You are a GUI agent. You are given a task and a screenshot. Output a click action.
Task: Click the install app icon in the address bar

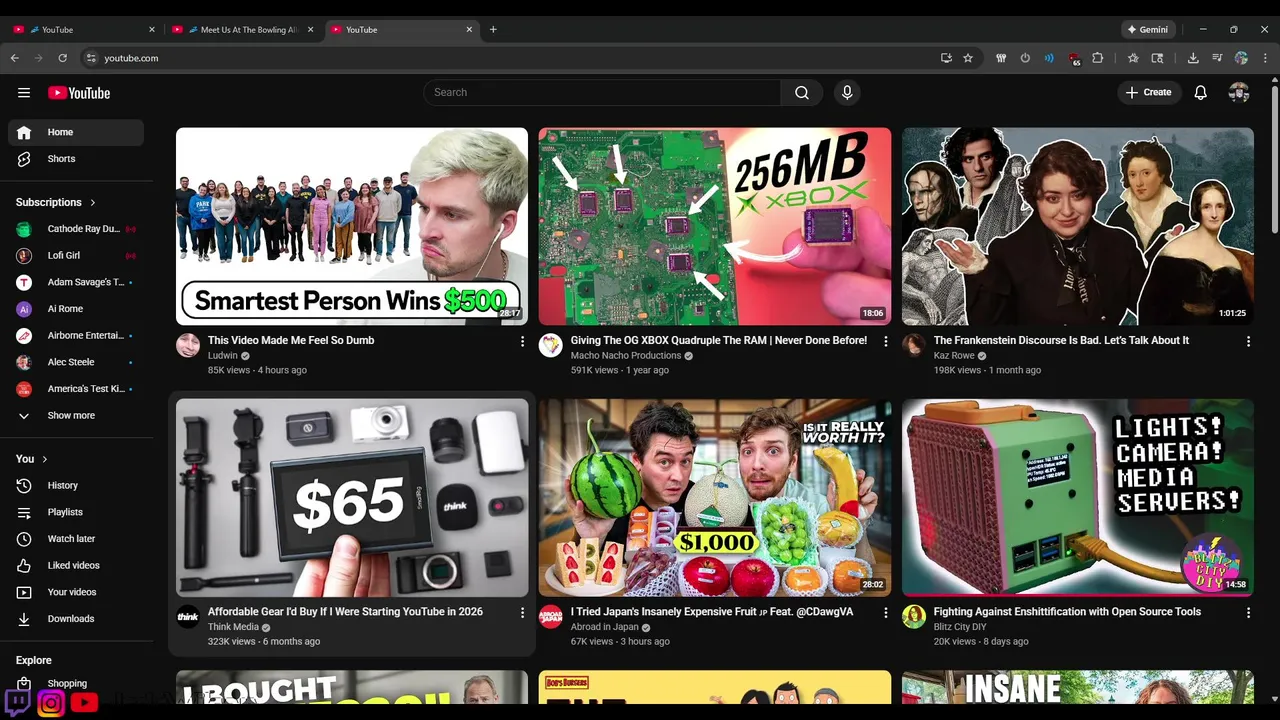click(946, 58)
